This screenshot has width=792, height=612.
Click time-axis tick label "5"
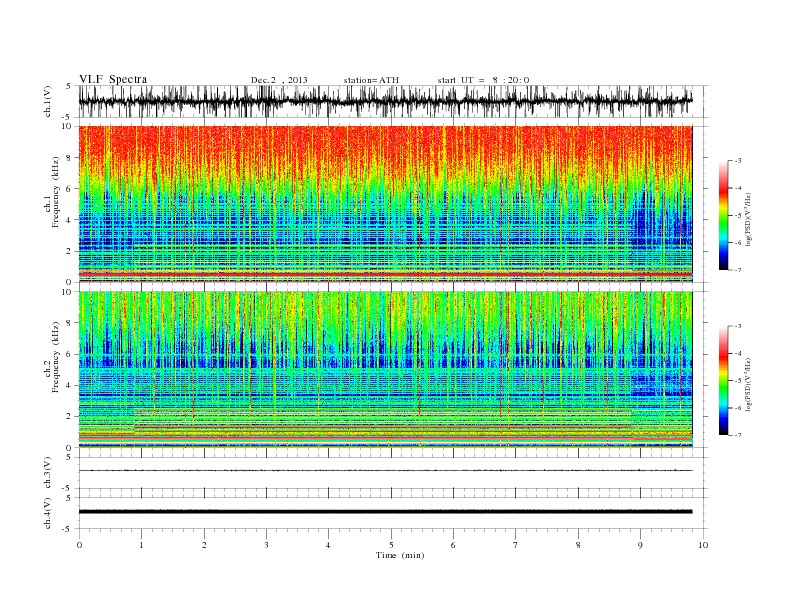(x=391, y=545)
